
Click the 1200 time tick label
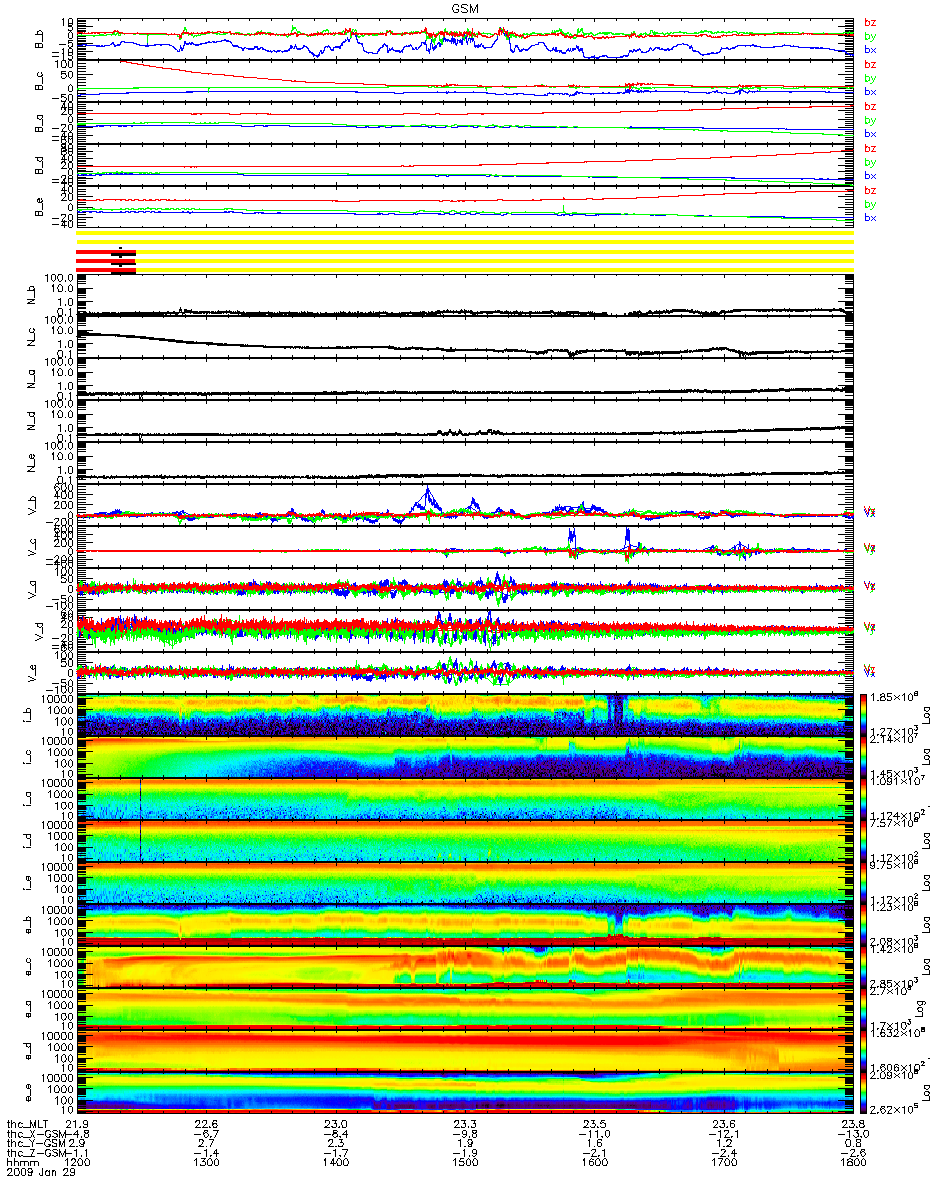click(x=78, y=1163)
